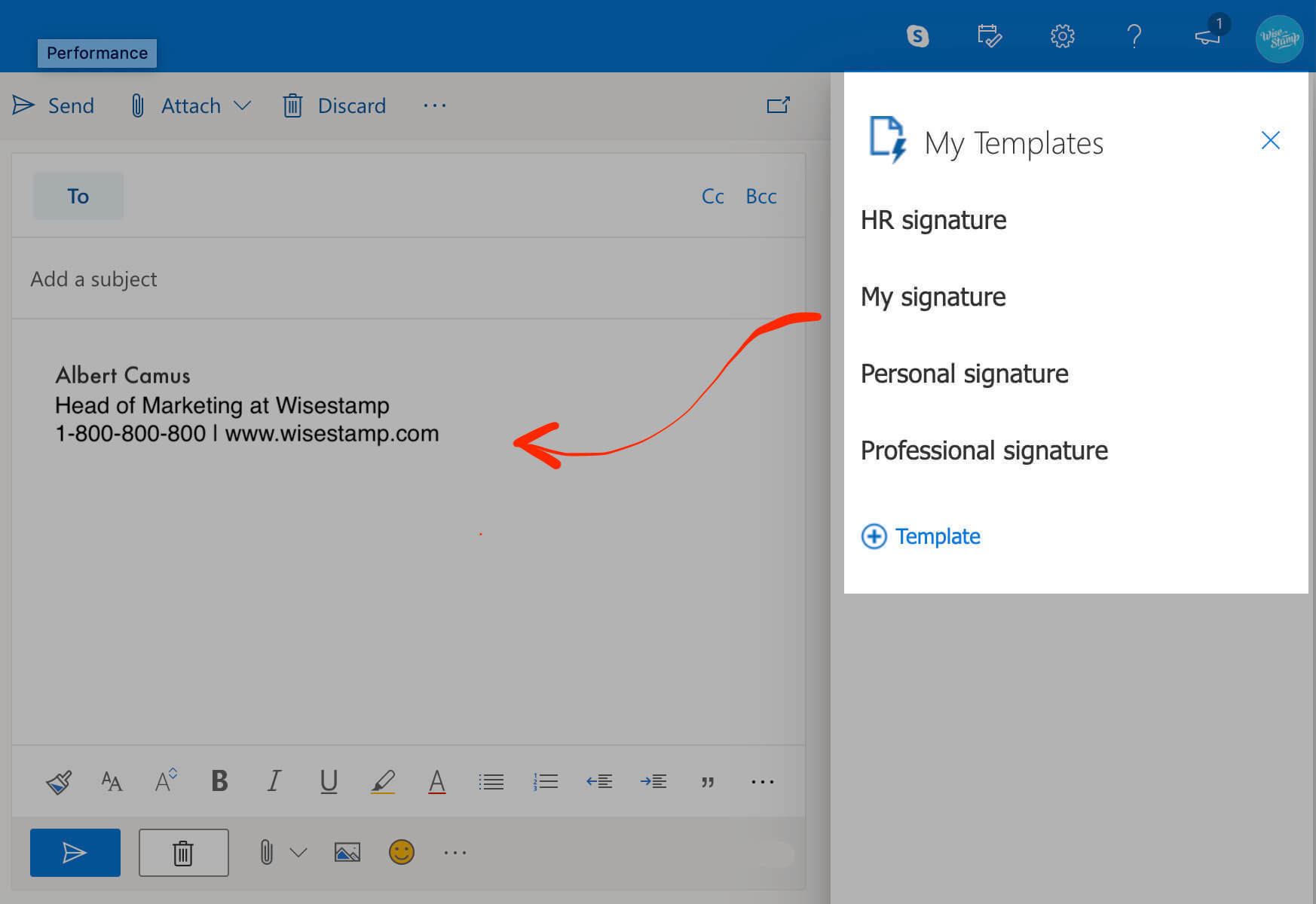
Task: Select the Format Painter tool
Action: click(x=58, y=781)
